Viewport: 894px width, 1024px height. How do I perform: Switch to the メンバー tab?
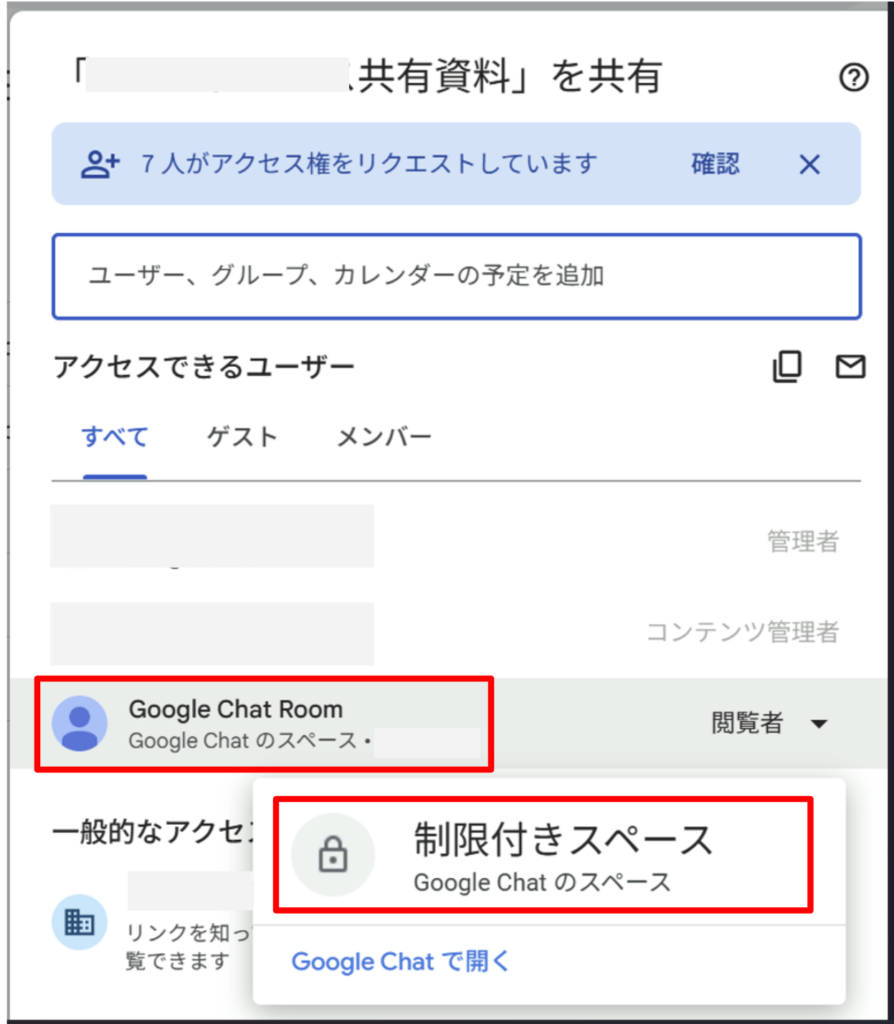[x=384, y=436]
